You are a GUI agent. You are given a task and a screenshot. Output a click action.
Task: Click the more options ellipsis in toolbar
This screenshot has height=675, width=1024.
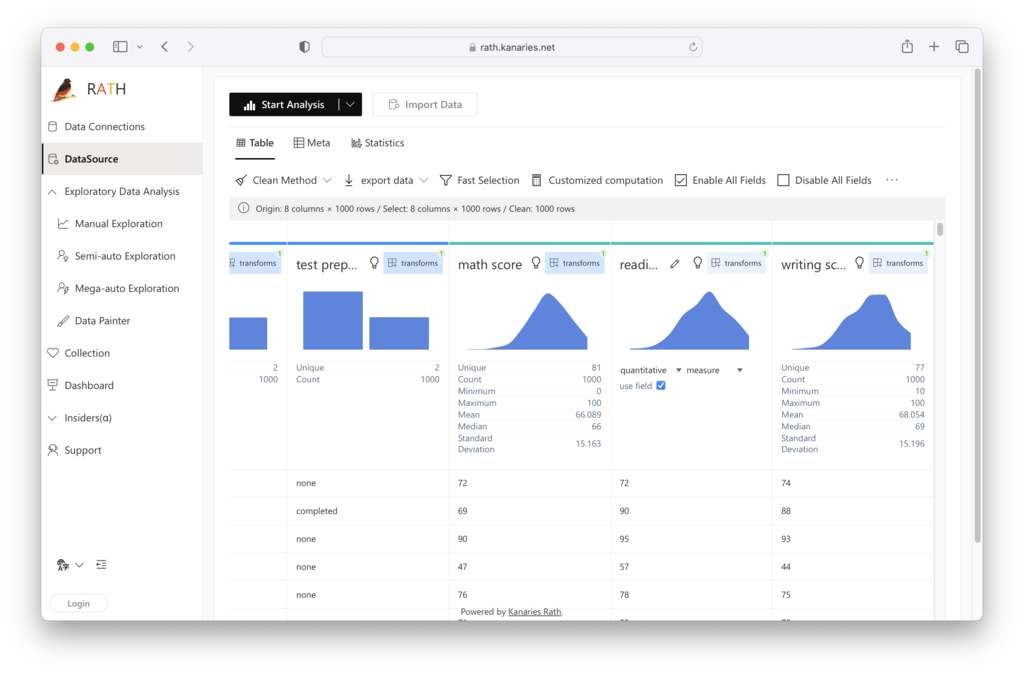pos(892,180)
